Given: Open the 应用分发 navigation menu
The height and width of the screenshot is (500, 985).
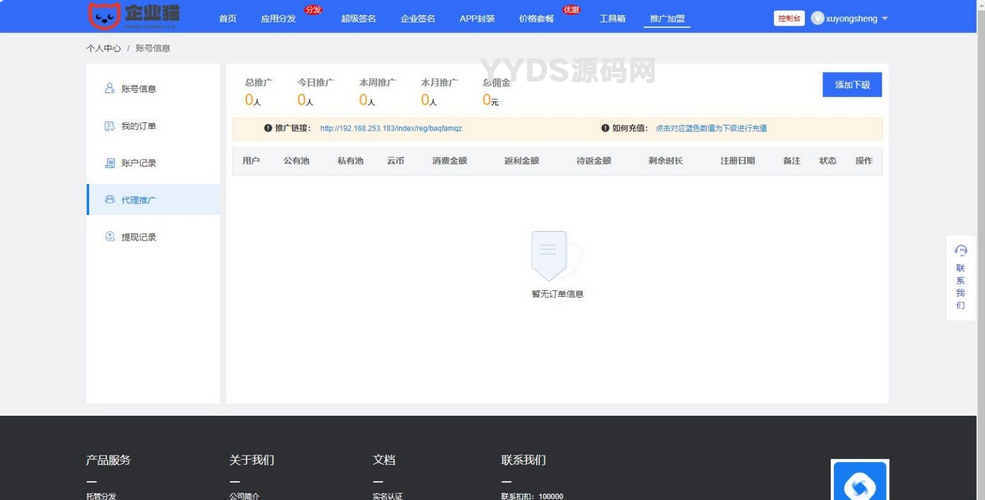Looking at the screenshot, I should (278, 19).
